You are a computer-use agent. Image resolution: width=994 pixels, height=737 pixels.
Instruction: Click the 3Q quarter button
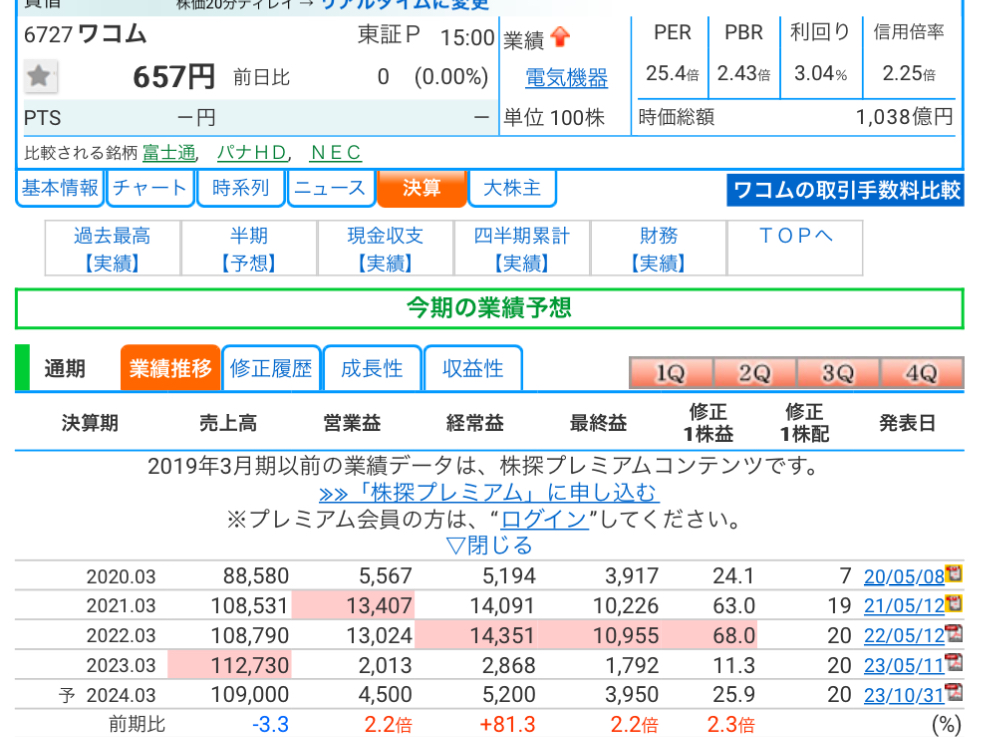838,373
